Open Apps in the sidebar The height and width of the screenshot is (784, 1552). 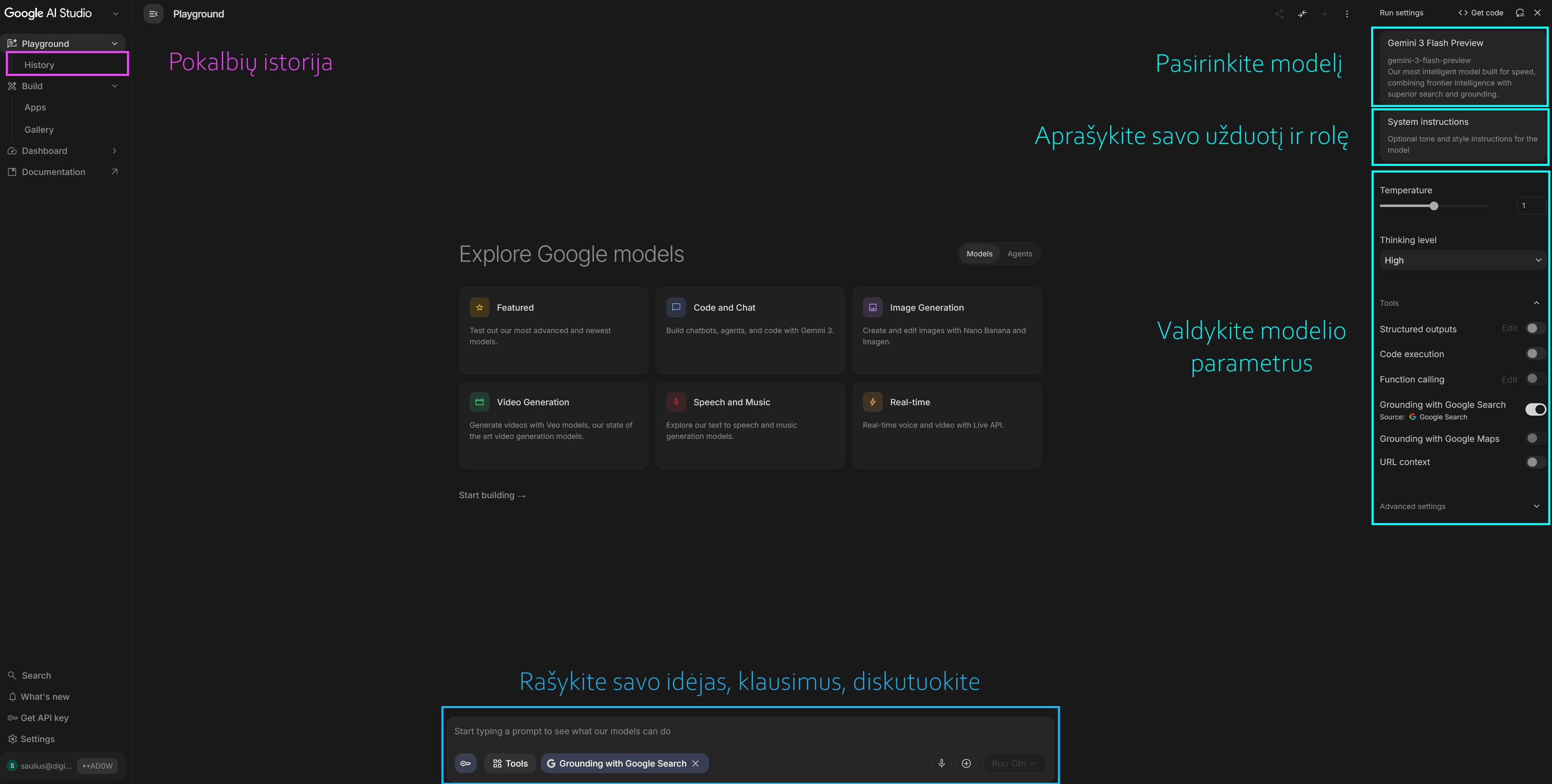coord(35,107)
